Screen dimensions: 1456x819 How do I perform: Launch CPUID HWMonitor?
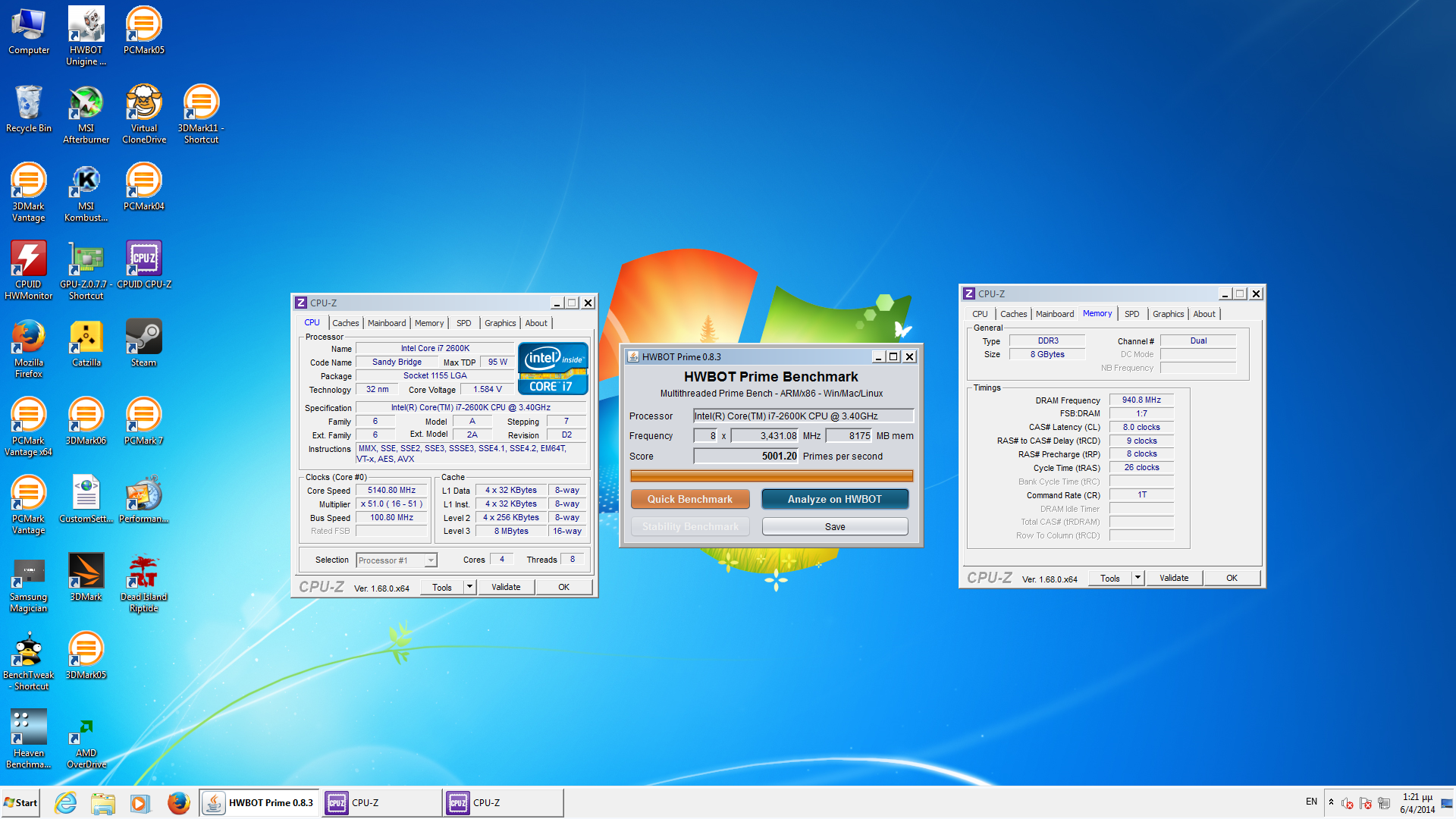point(29,270)
